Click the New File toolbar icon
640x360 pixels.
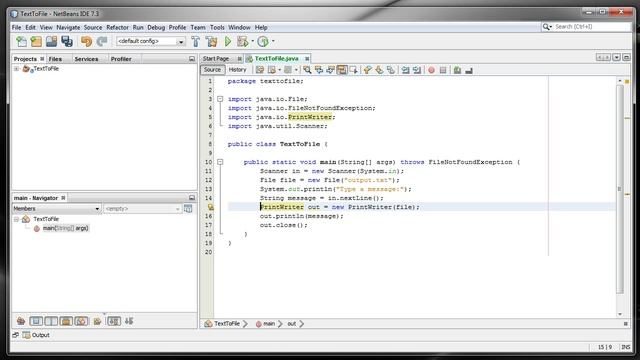(x=21, y=41)
